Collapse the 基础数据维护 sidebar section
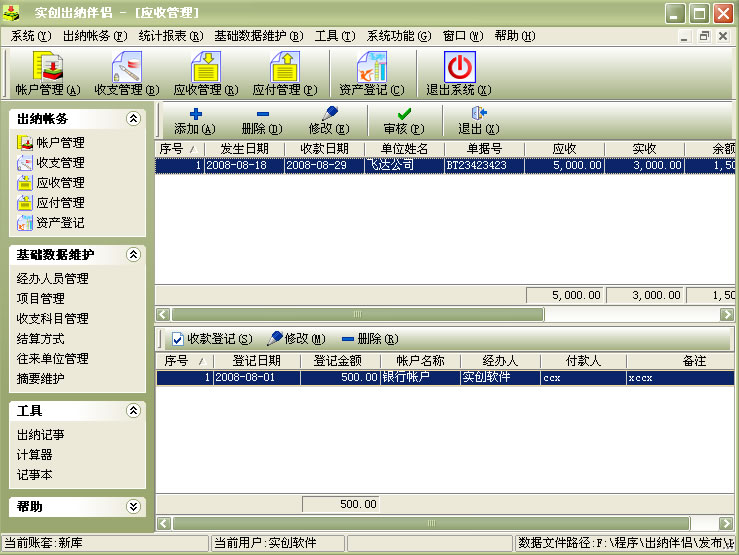This screenshot has height=555, width=739. (x=132, y=255)
